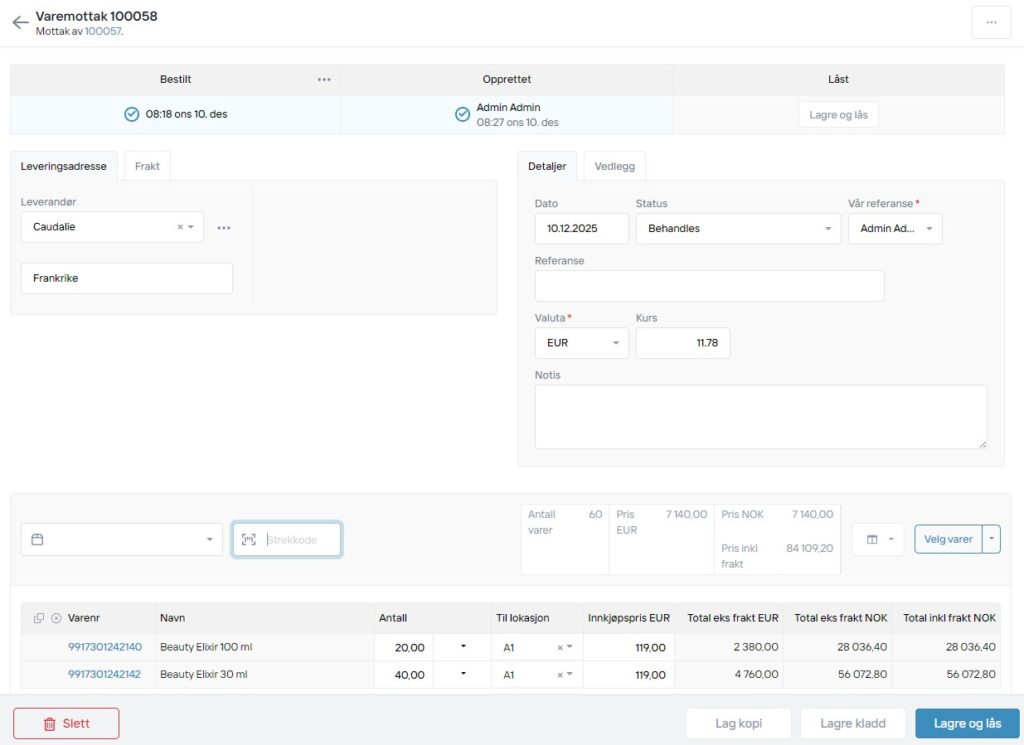Clear location A1 on the Beauty Elixir 100 ml row
Image resolution: width=1024 pixels, height=745 pixels.
point(560,648)
